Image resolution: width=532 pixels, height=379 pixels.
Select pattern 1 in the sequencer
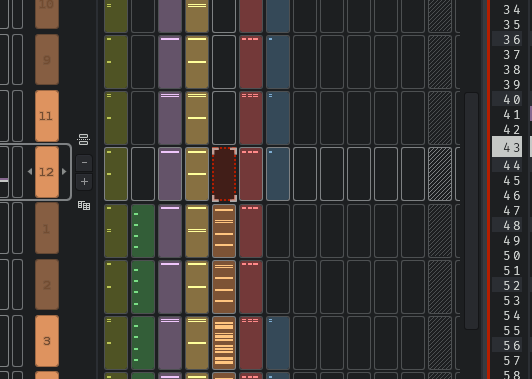47,228
